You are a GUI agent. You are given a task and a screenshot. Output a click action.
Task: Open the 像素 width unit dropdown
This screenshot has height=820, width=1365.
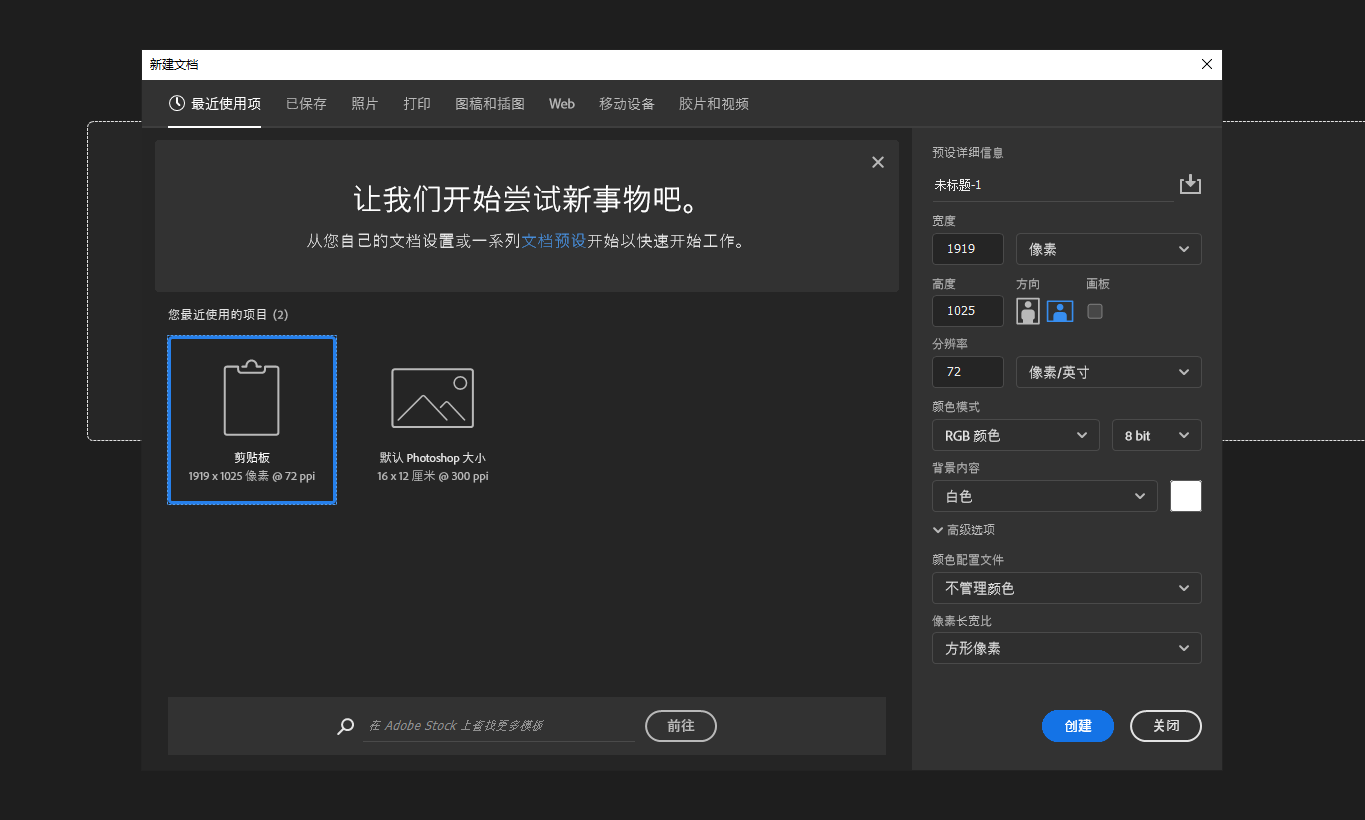[1108, 248]
